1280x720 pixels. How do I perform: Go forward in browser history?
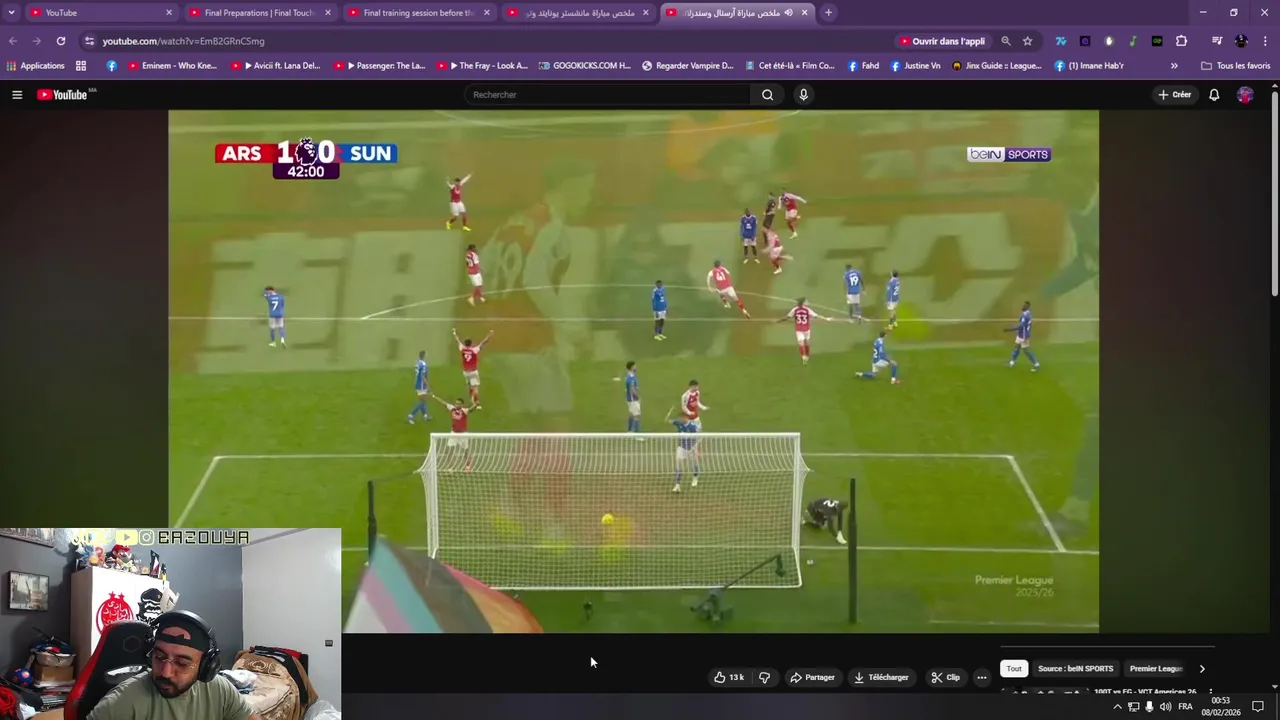(37, 41)
